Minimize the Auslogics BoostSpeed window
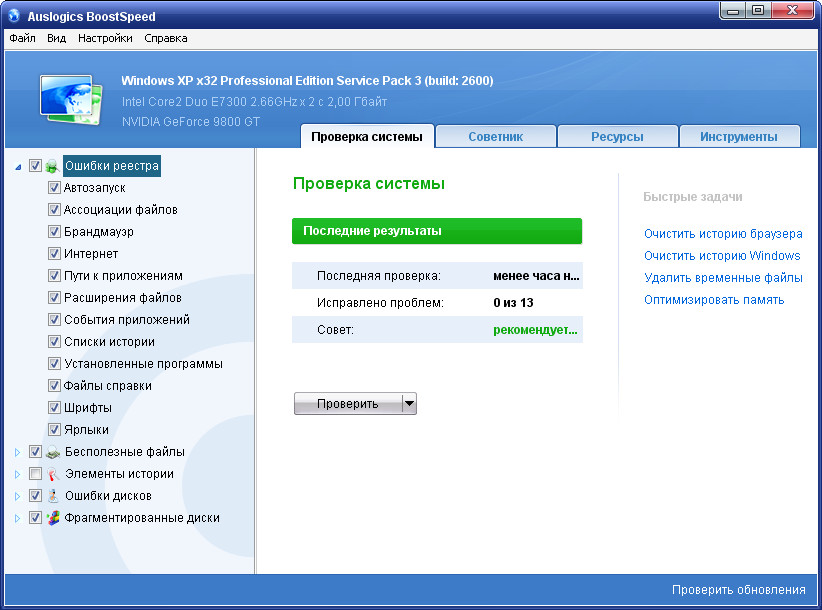The image size is (822, 610). pyautogui.click(x=733, y=10)
